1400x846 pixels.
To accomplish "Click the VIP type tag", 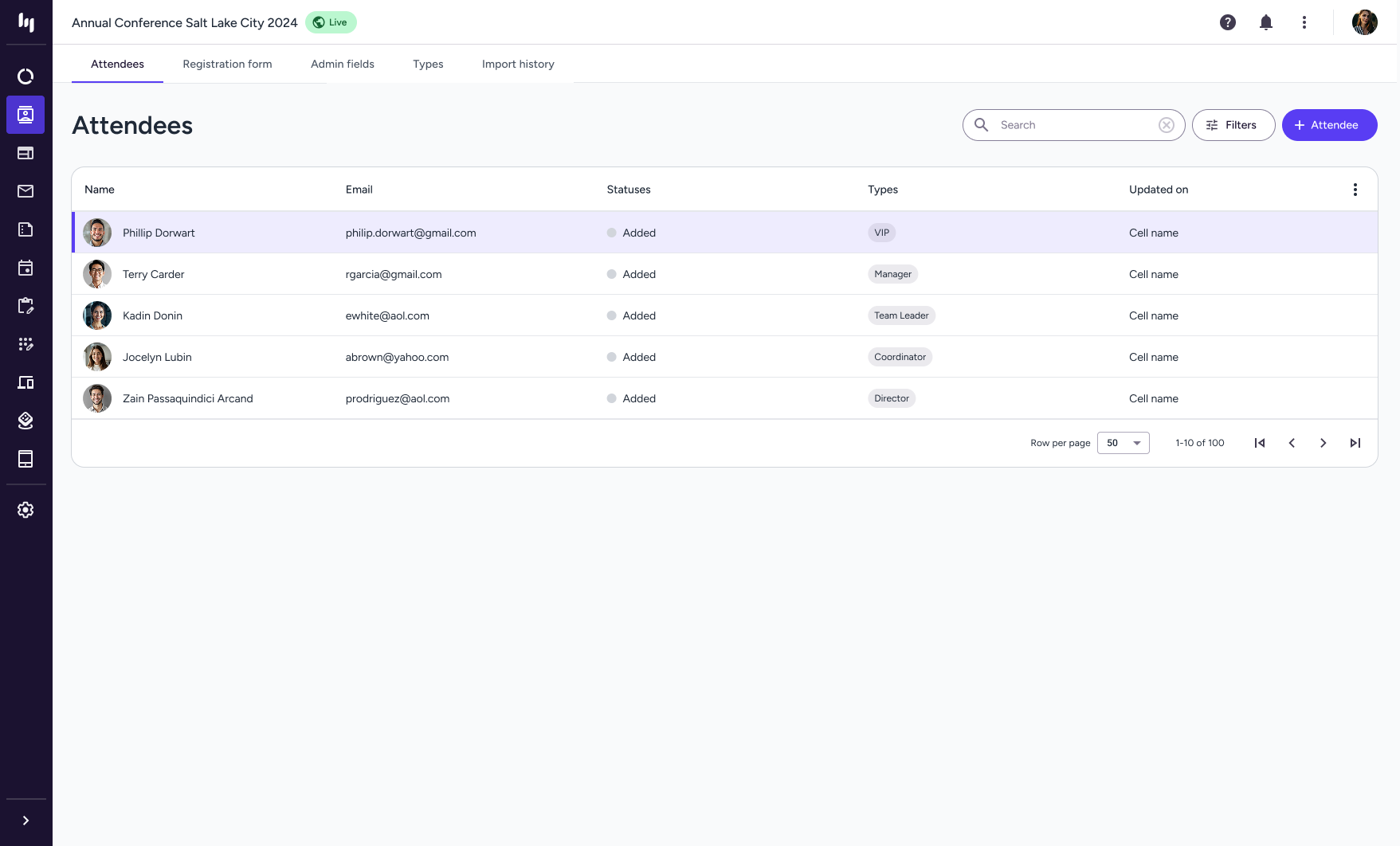I will [x=881, y=233].
